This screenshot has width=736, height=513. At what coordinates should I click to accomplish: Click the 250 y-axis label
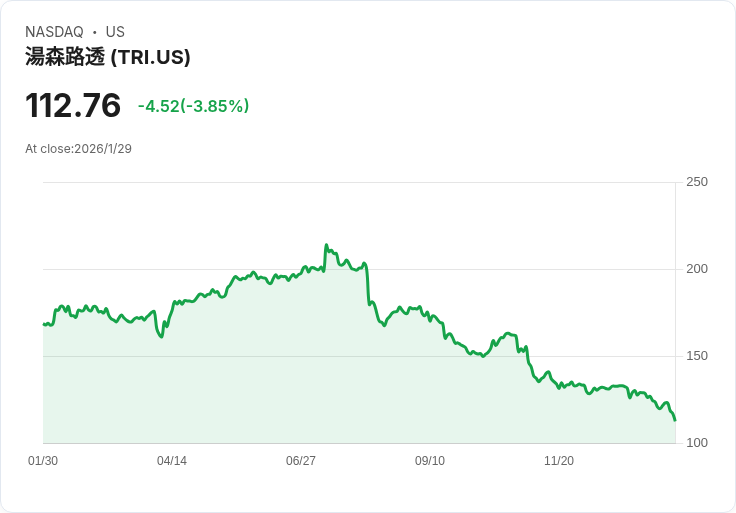point(697,182)
